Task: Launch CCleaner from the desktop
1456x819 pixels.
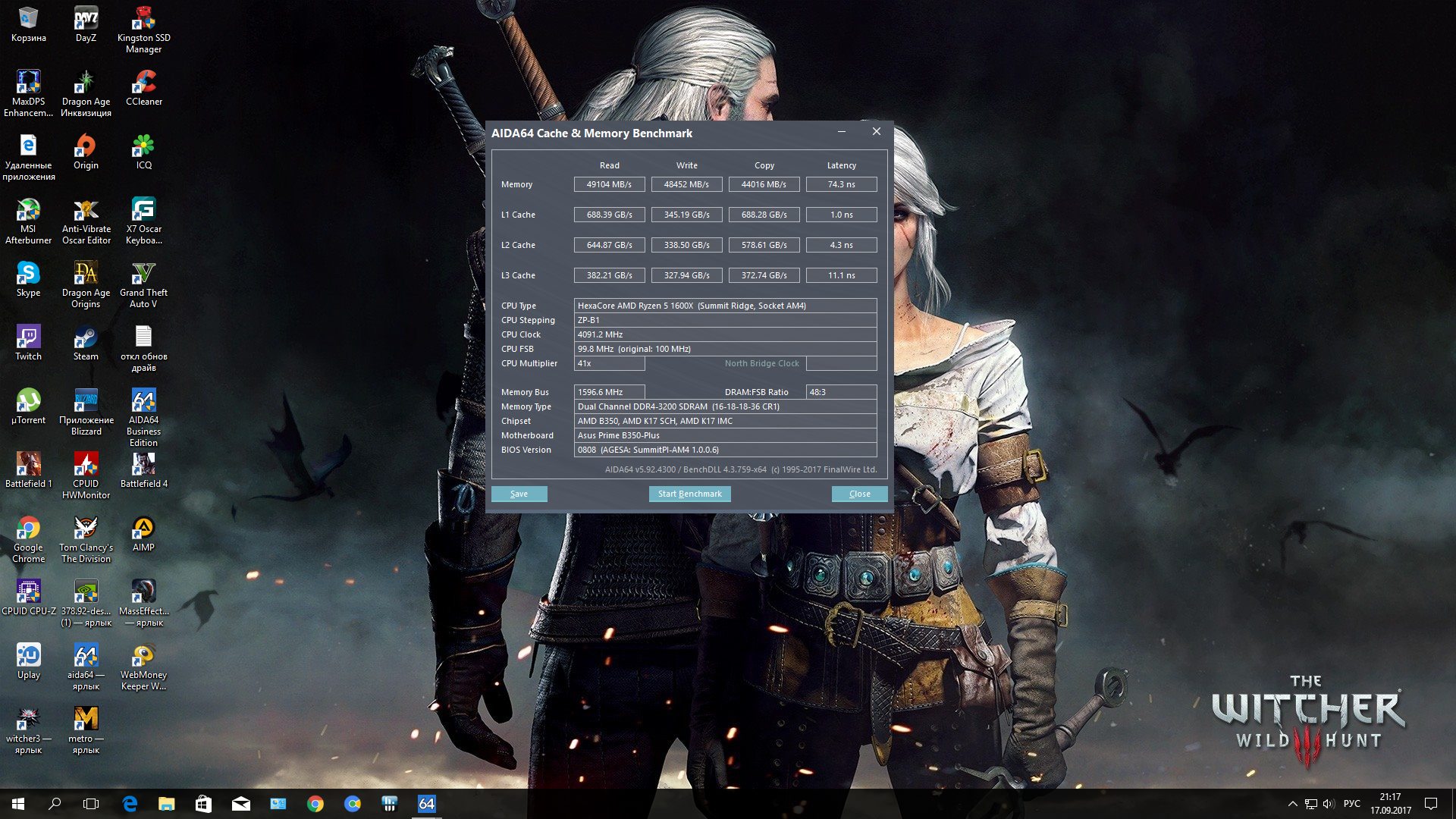Action: tap(143, 87)
